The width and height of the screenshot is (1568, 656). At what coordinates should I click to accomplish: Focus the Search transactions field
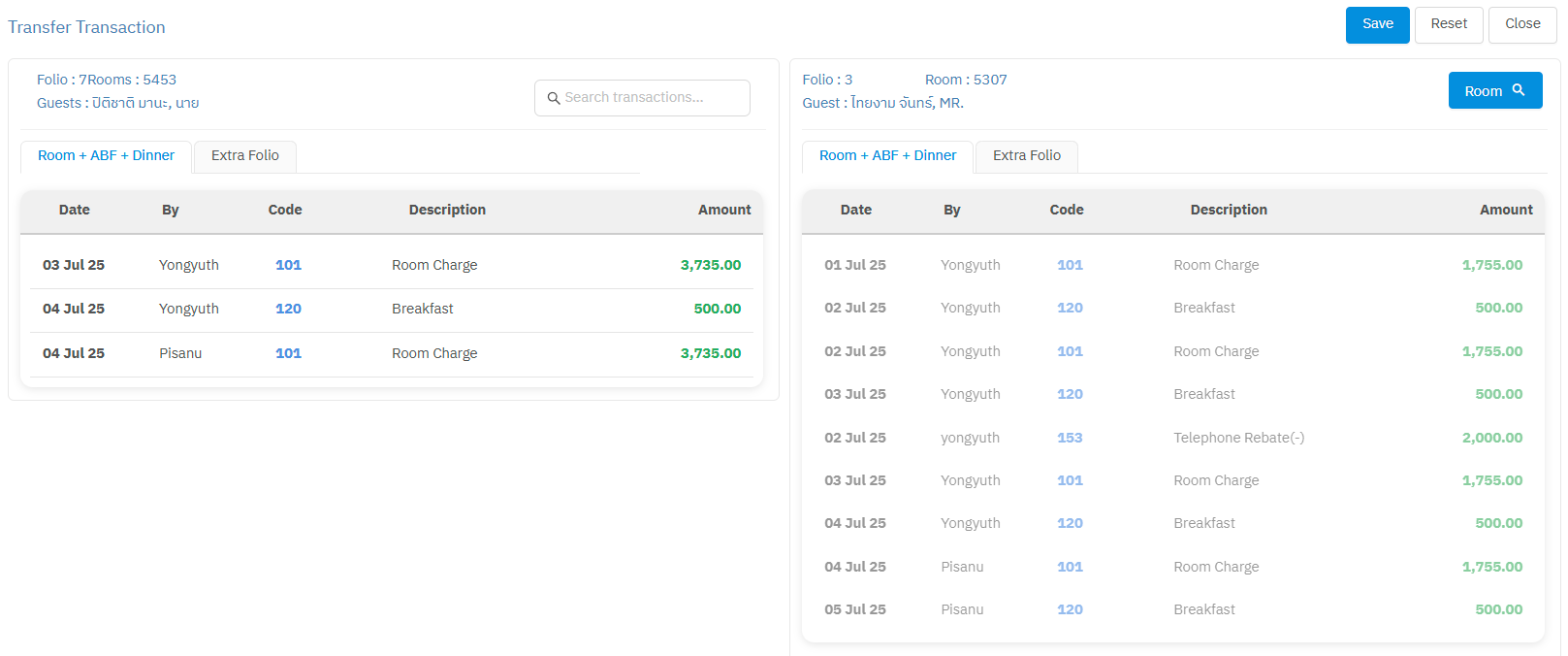[x=650, y=98]
